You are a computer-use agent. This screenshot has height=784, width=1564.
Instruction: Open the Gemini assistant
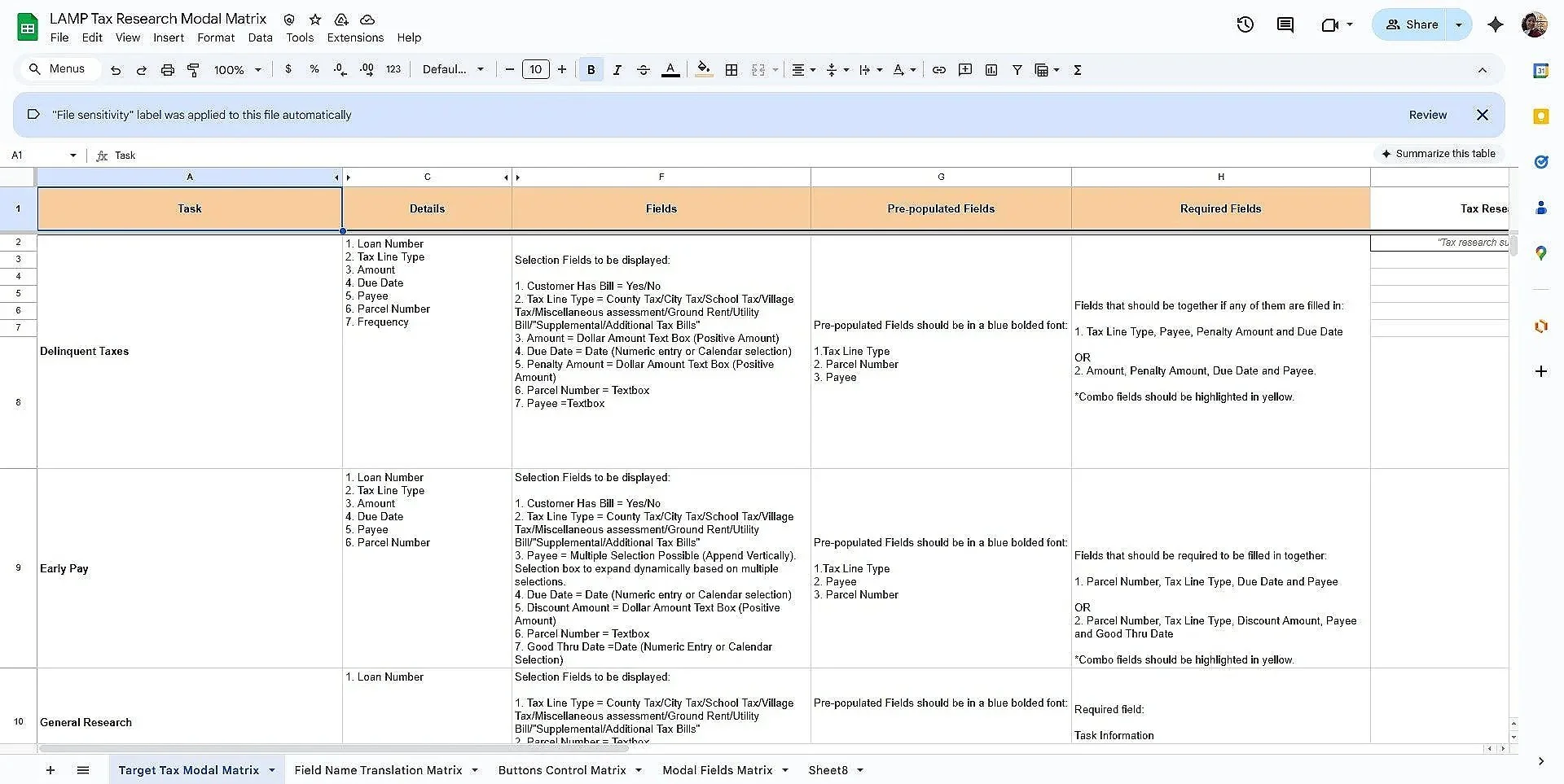[1496, 24]
